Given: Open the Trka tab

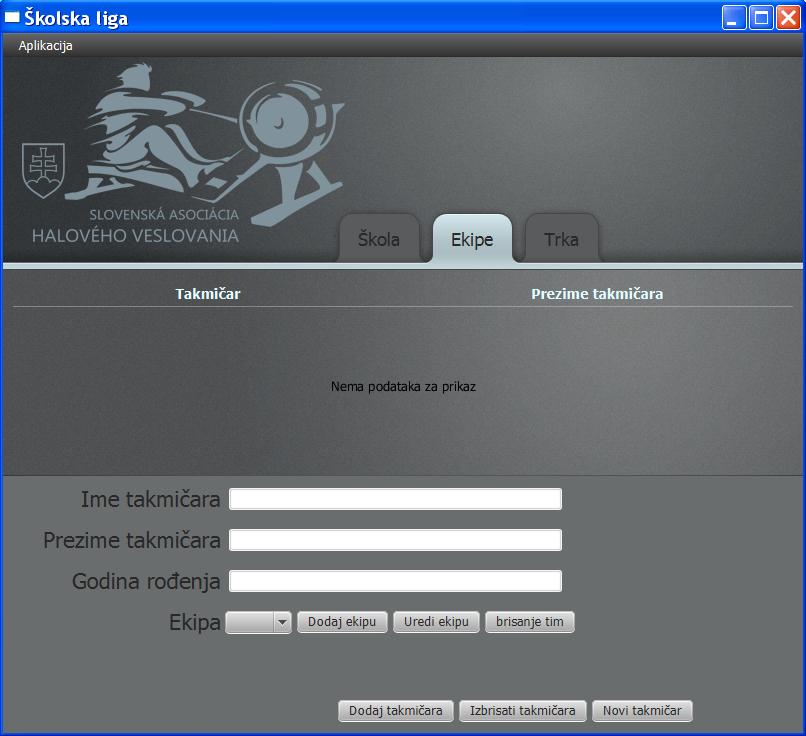Looking at the screenshot, I should (x=561, y=239).
